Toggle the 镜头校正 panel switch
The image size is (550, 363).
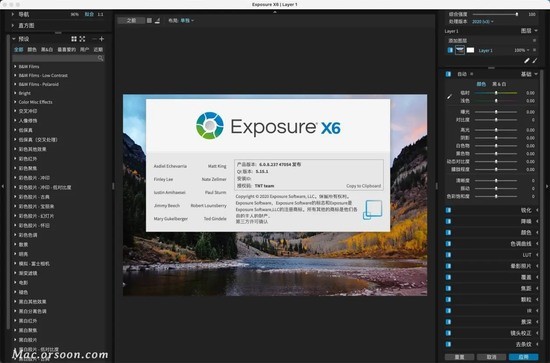coord(448,333)
